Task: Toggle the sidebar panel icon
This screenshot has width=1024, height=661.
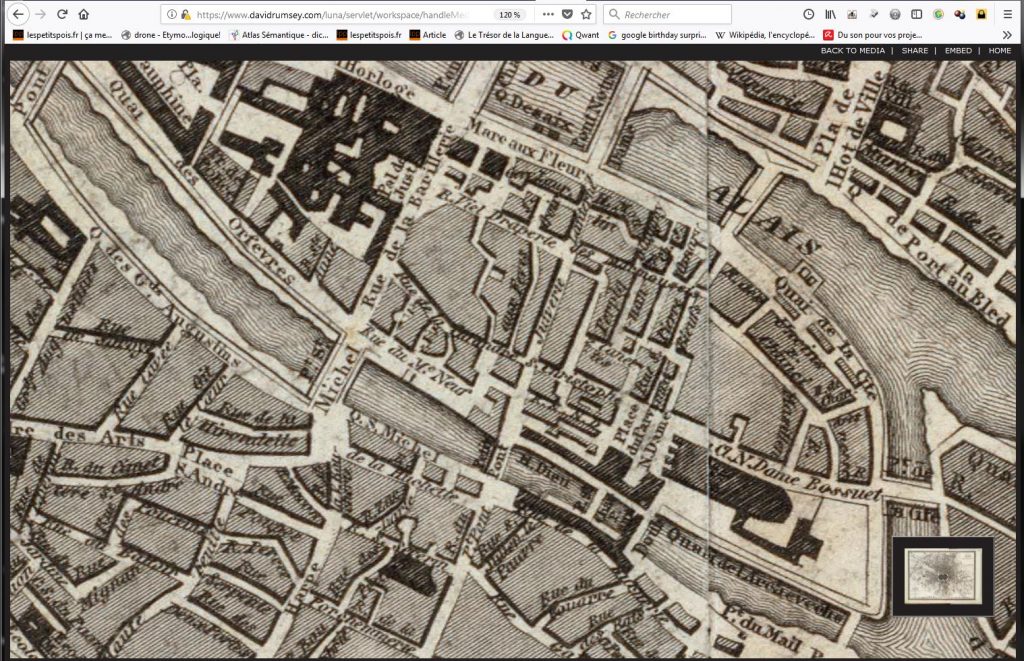Action: click(x=917, y=15)
